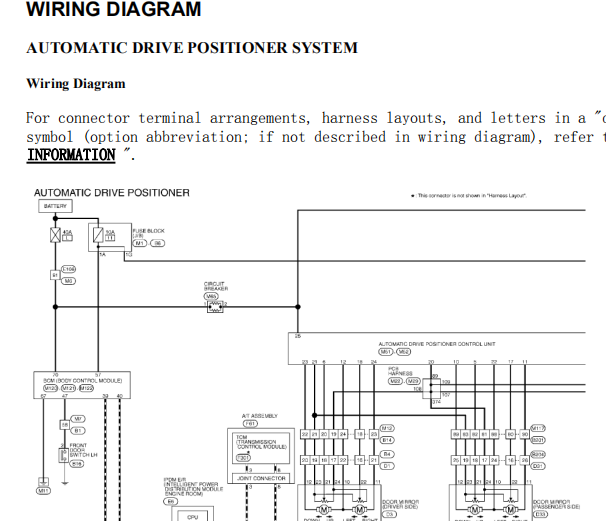The width and height of the screenshot is (606, 521).
Task: Click the B4 connector label
Action: point(387,454)
